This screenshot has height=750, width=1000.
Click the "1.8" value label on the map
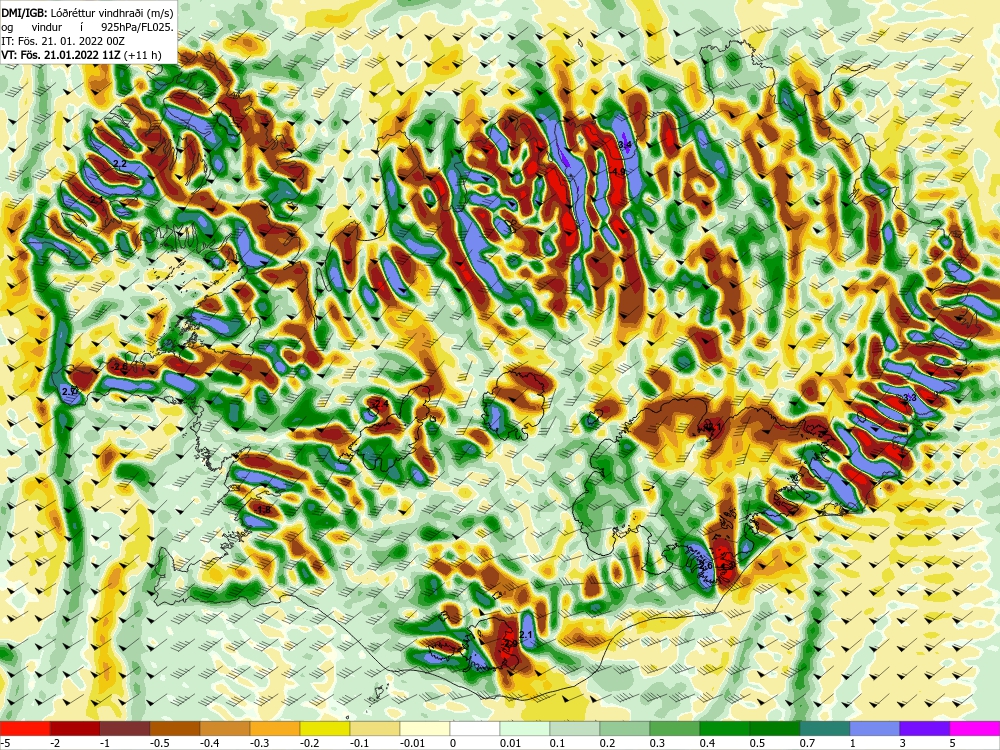[x=263, y=510]
